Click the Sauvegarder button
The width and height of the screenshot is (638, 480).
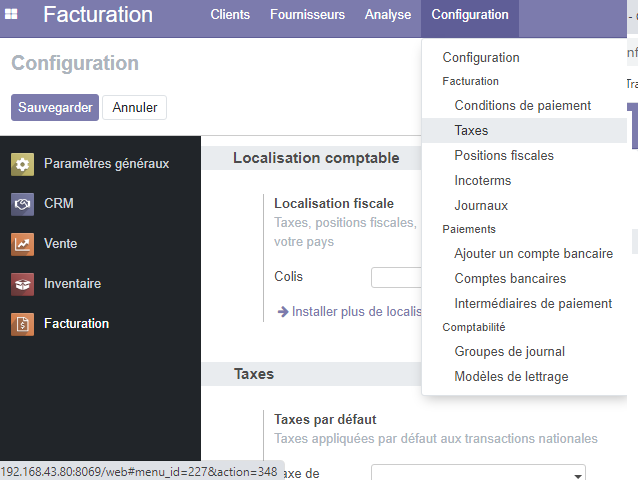point(55,107)
